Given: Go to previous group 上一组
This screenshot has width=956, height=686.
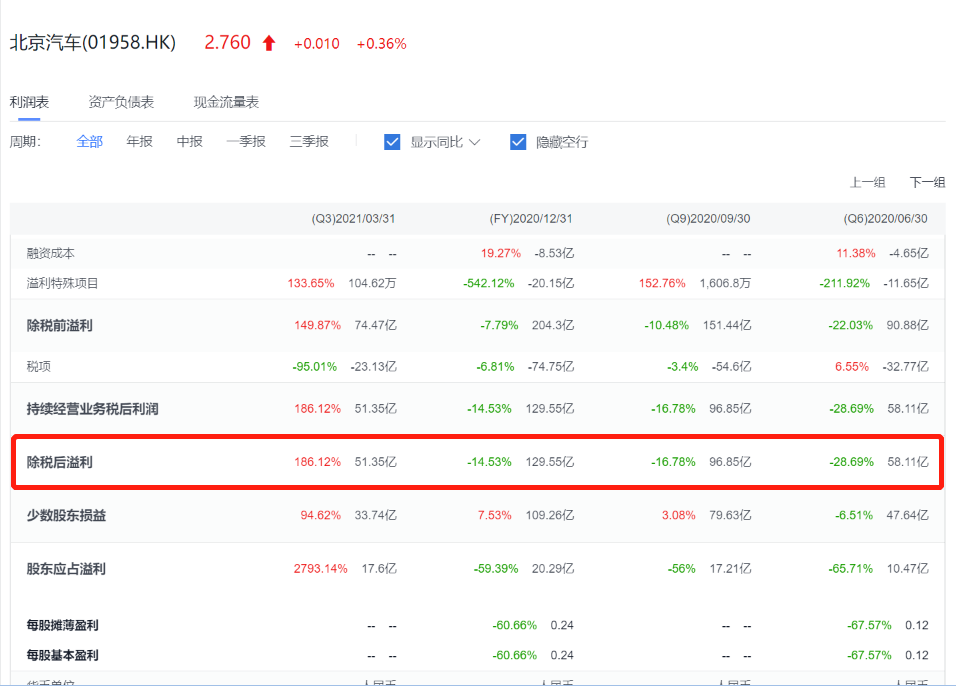Looking at the screenshot, I should (868, 182).
